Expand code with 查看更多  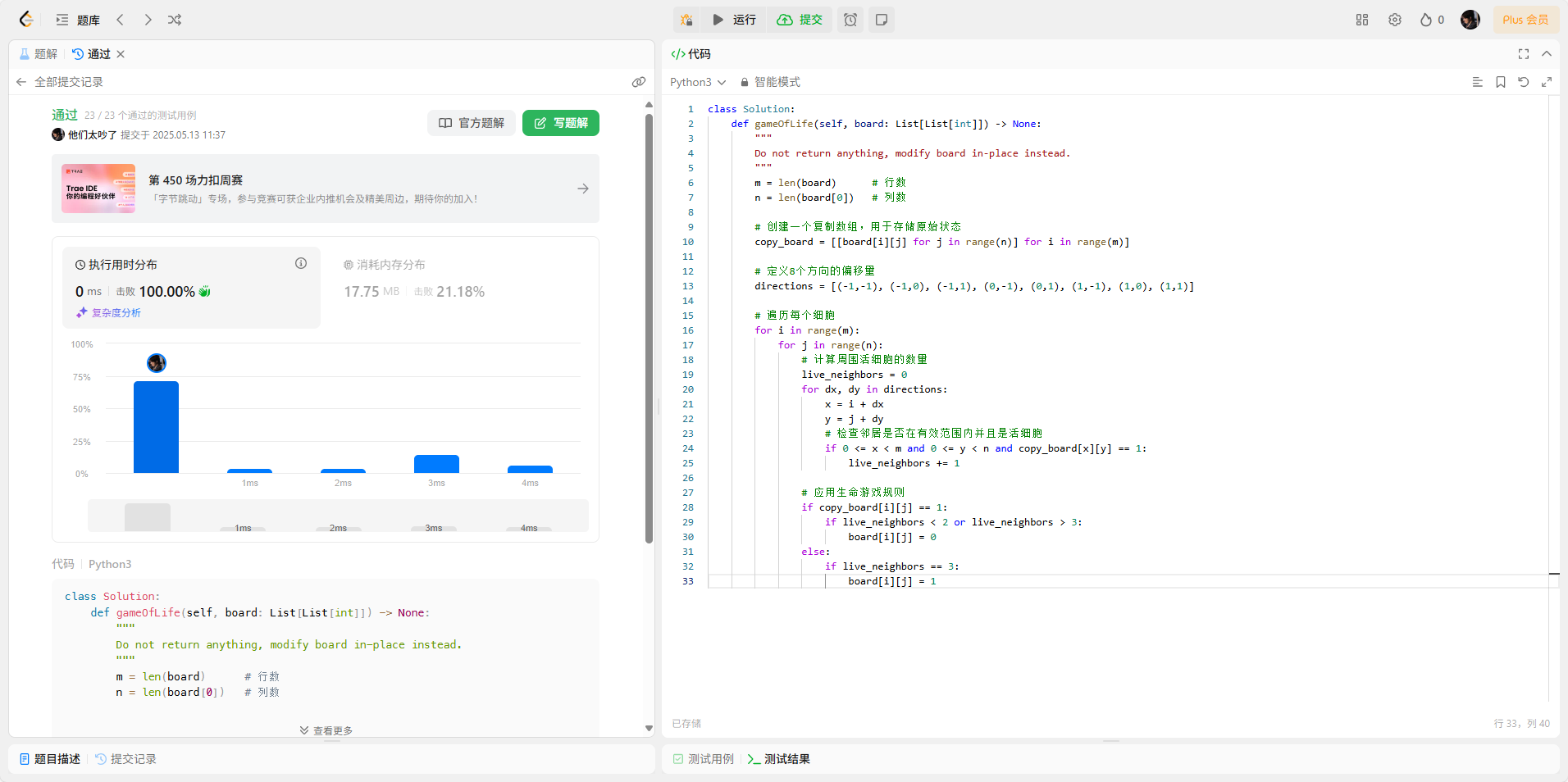[326, 730]
